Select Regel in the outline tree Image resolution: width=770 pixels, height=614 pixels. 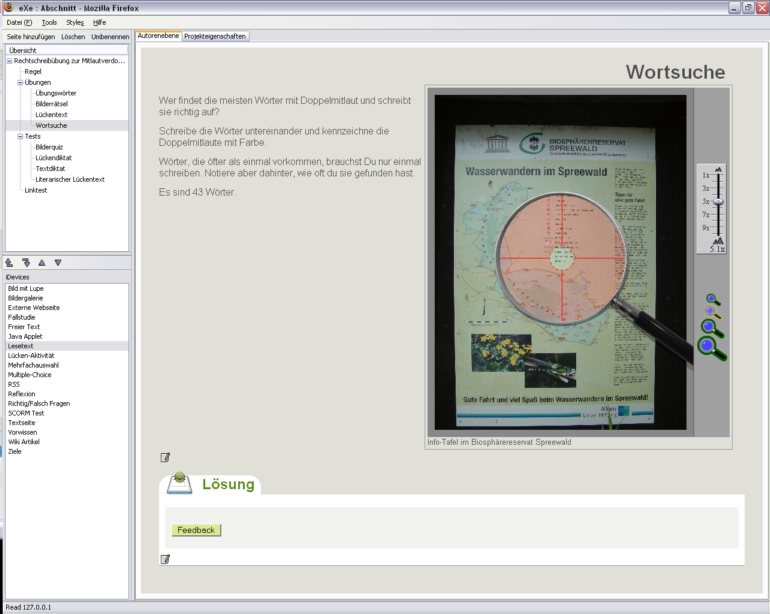coord(33,72)
